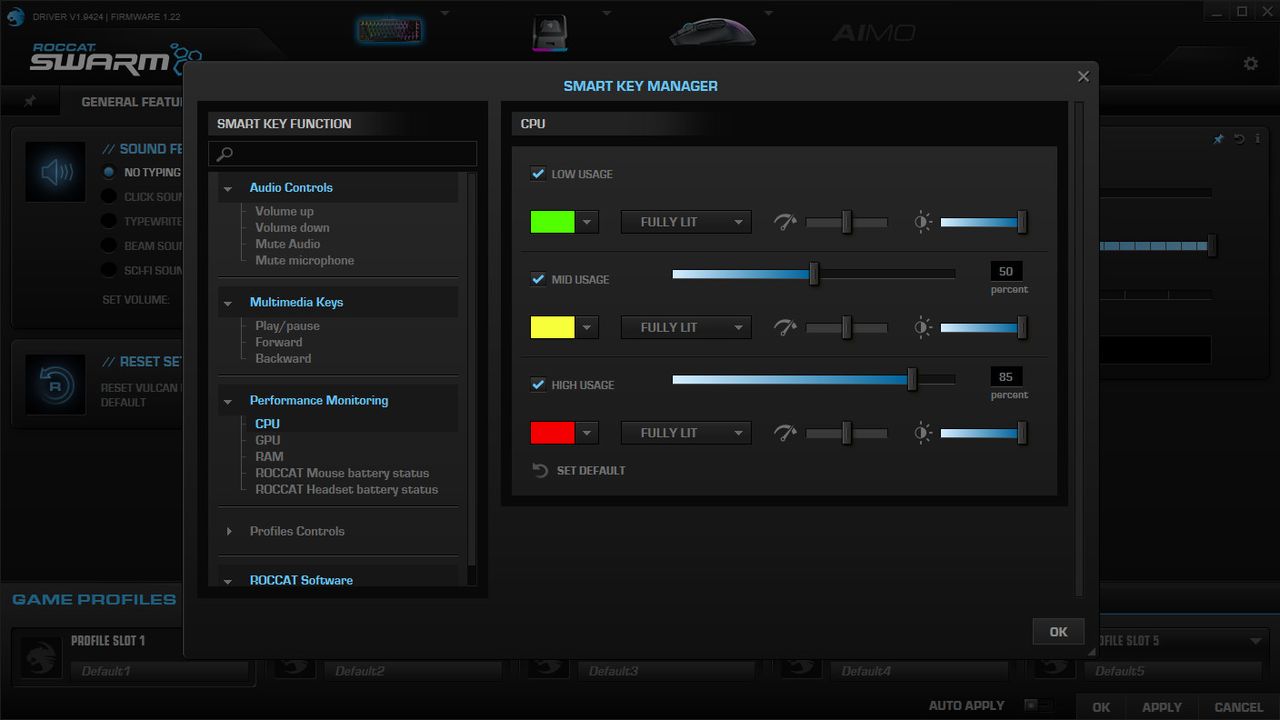Screen dimensions: 1280x720
Task: Close the Smart Key Manager dialog
Action: pos(1083,76)
